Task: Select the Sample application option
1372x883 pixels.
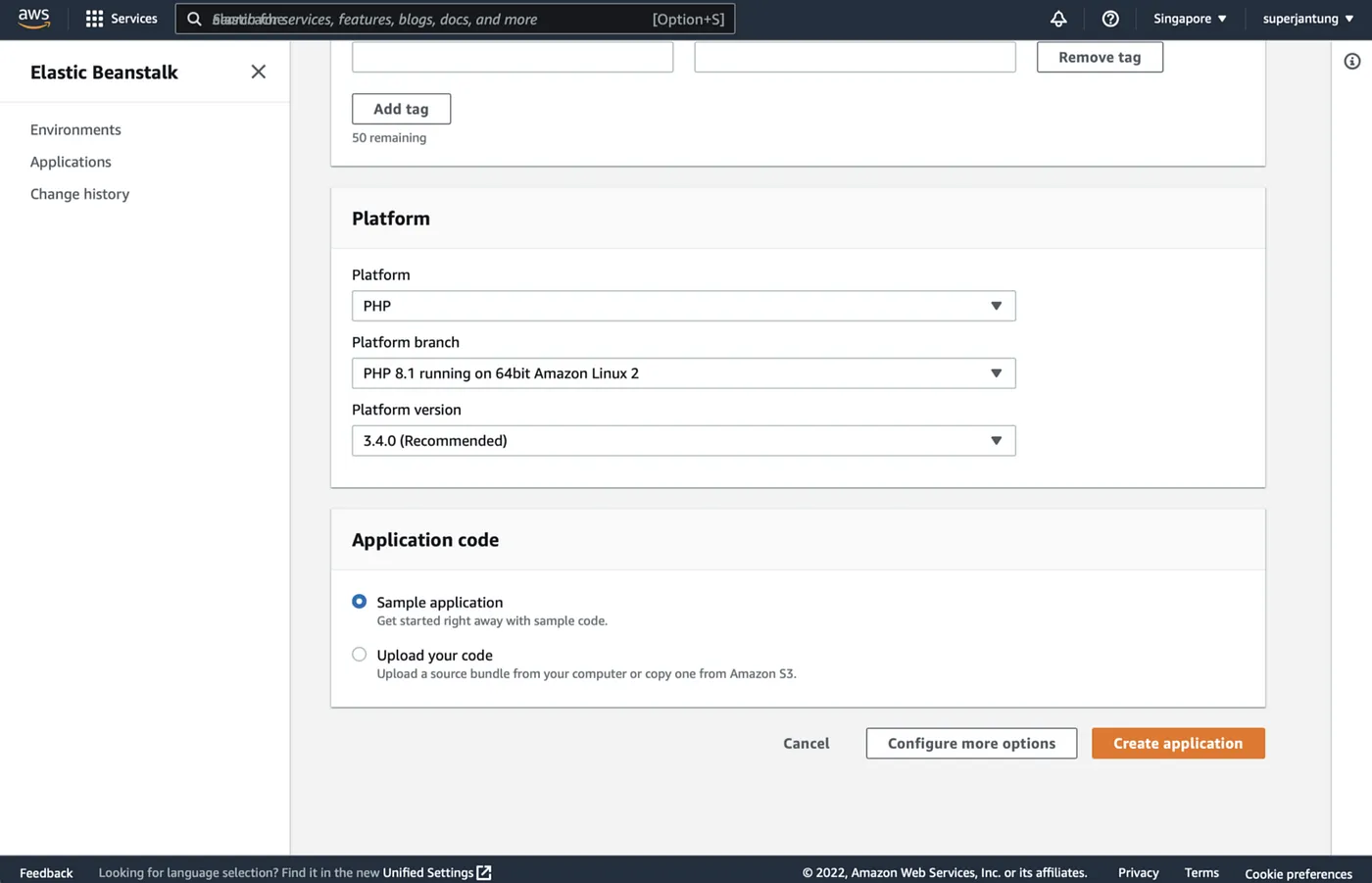Action: (360, 602)
